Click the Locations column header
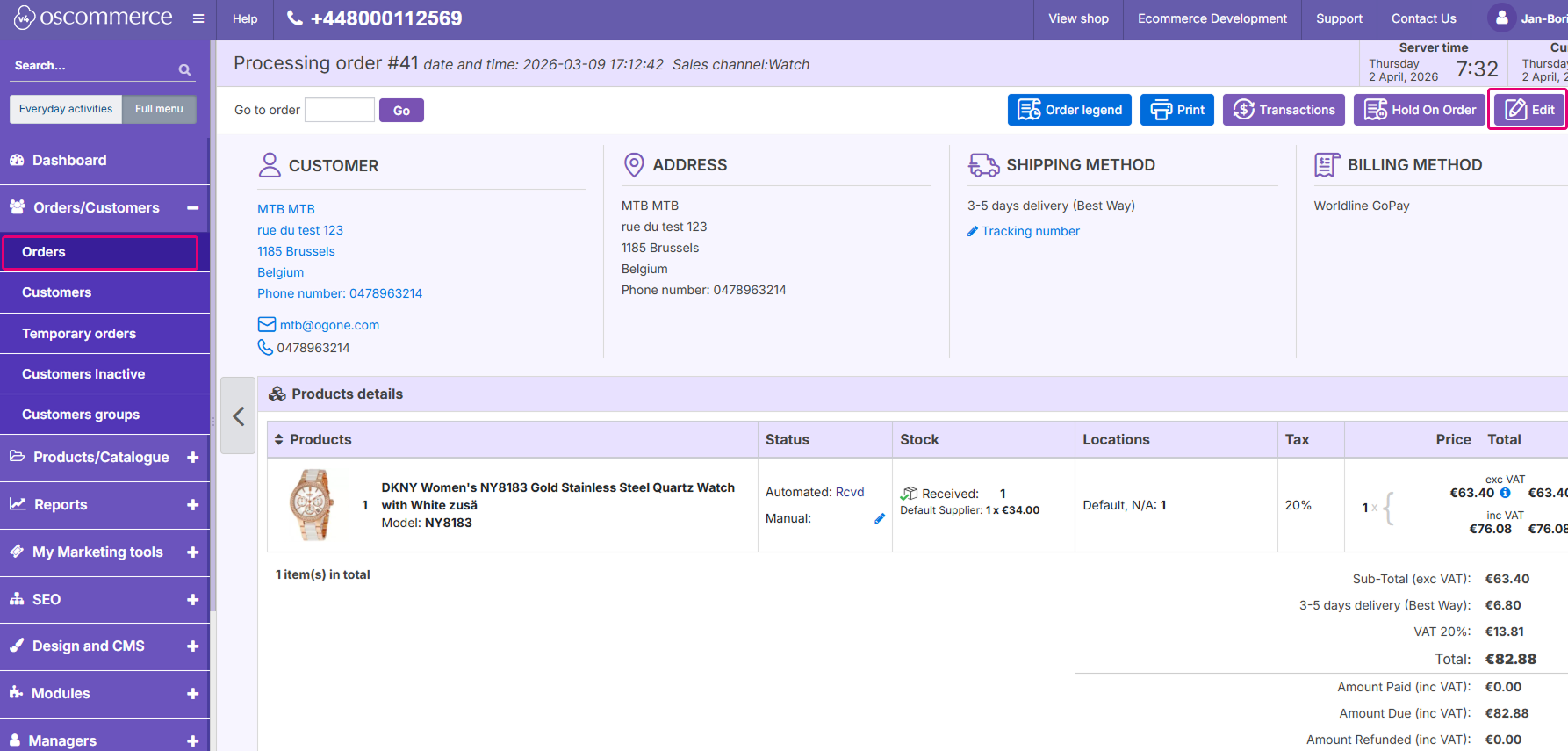This screenshot has width=1568, height=751. click(1116, 439)
